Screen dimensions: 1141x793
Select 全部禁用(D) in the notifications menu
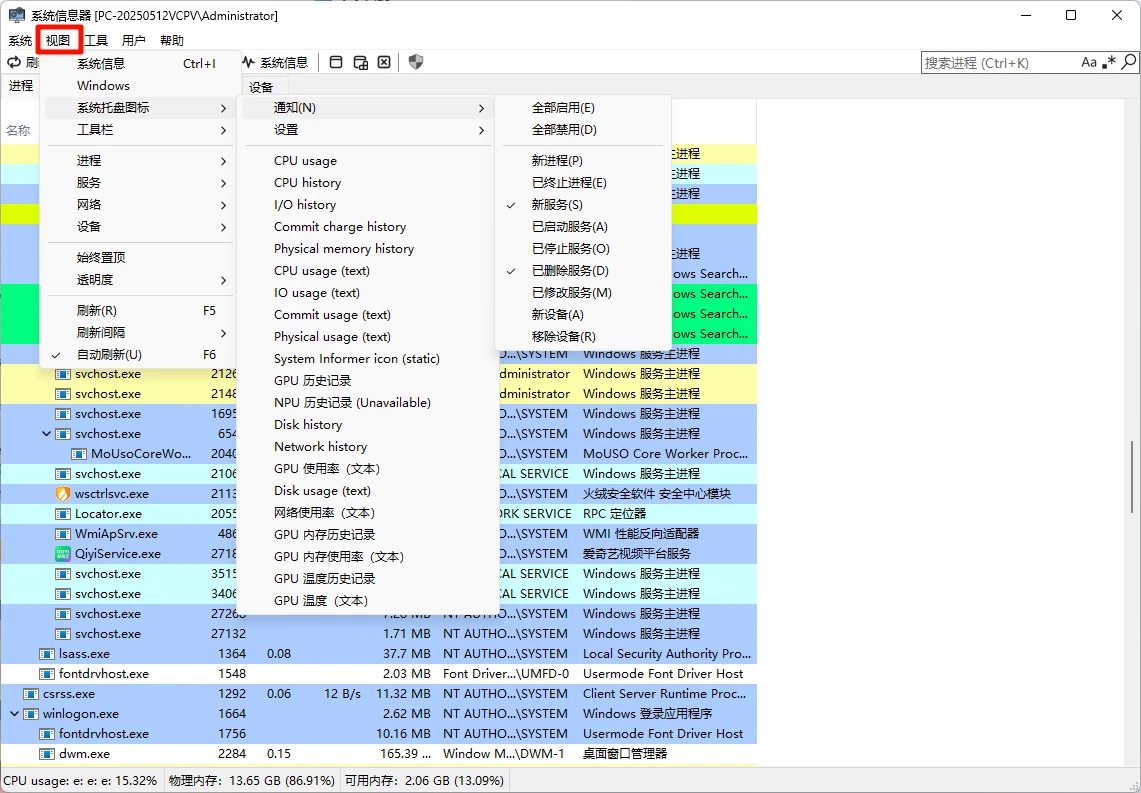(x=582, y=130)
